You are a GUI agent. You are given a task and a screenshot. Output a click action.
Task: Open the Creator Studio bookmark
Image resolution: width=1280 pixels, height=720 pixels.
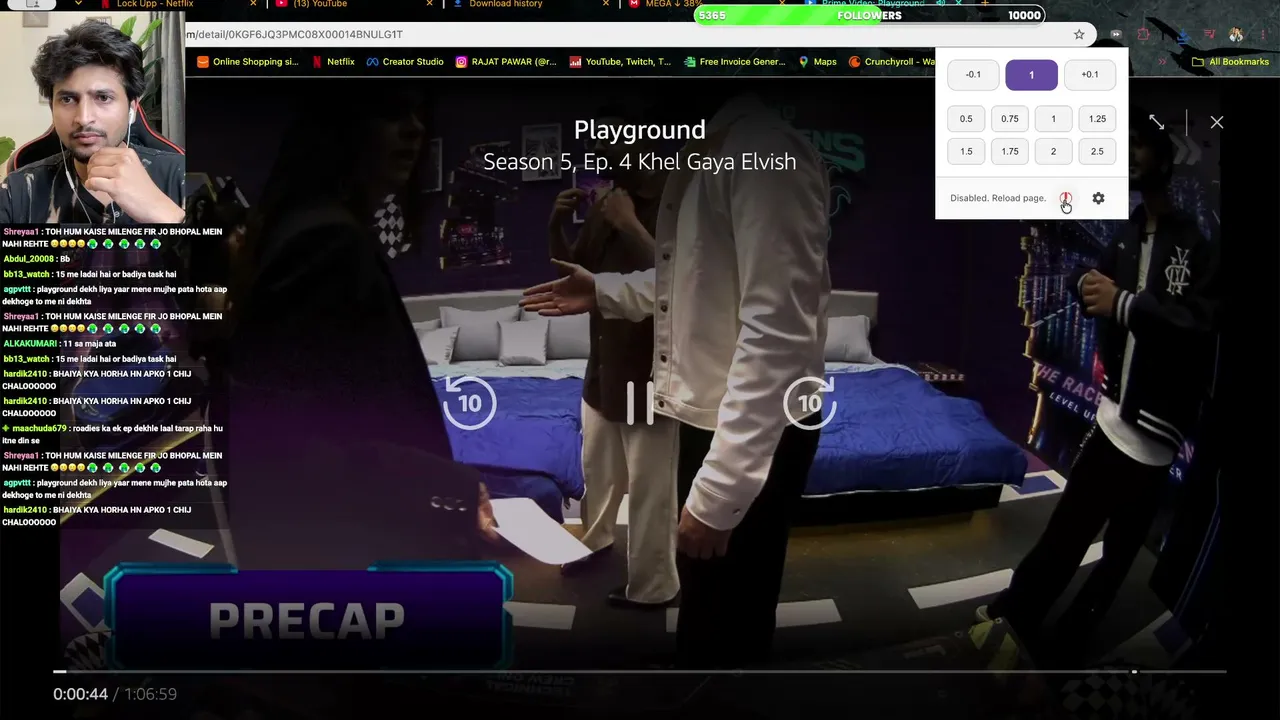click(405, 62)
